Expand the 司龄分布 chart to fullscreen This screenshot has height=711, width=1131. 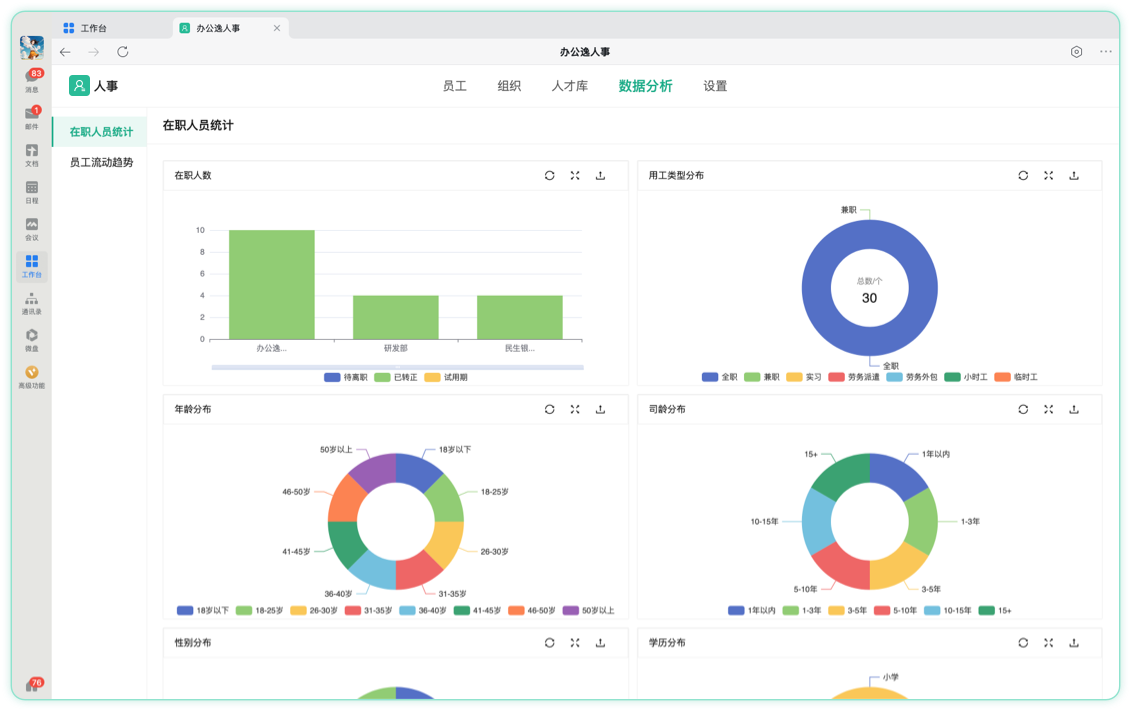[x=1049, y=409]
